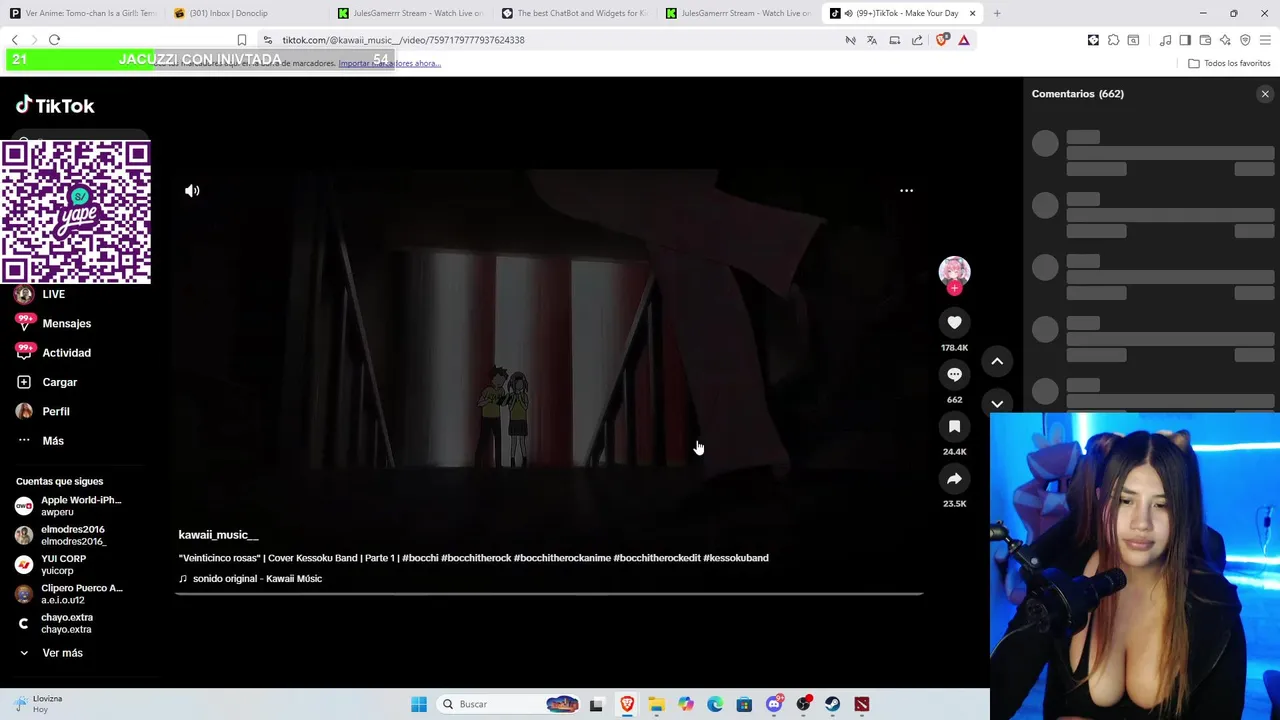The image size is (1280, 720).
Task: Switch to the best ChatBot and Widgets tab
Action: click(574, 13)
